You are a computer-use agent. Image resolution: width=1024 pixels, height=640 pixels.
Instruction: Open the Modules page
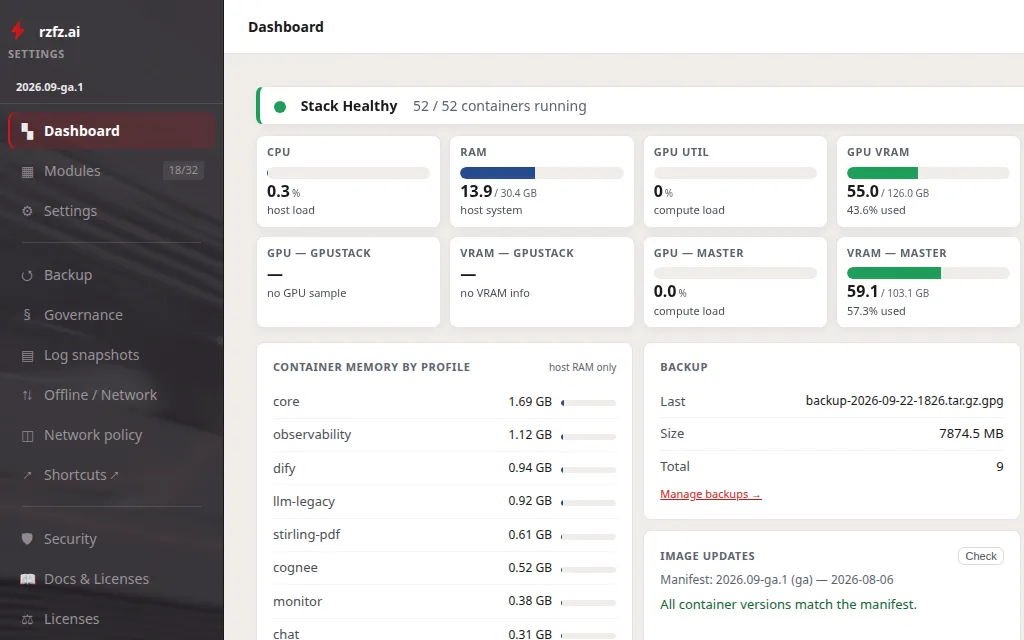coord(112,171)
